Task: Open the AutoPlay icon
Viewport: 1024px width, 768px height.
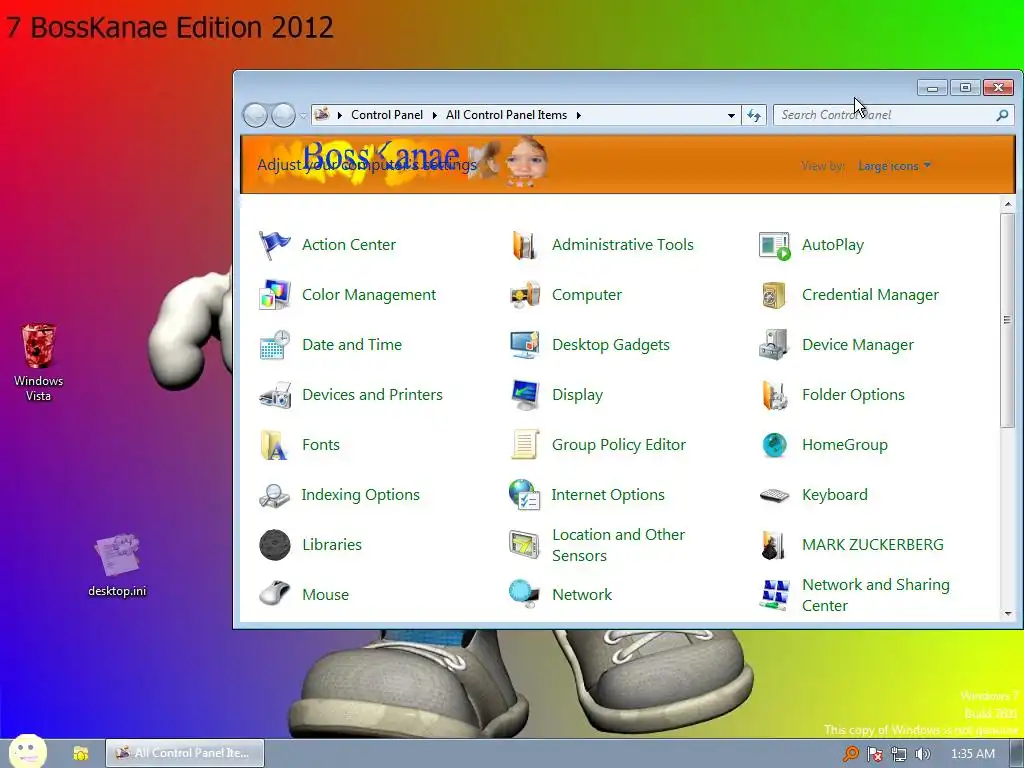Action: pos(775,245)
